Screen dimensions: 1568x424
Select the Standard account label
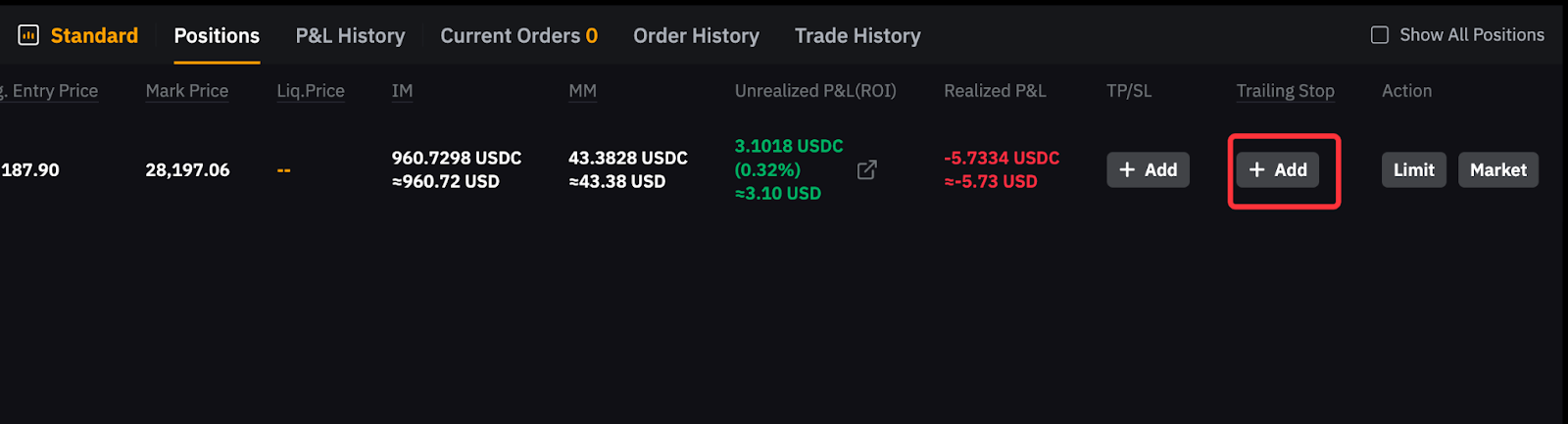(94, 36)
